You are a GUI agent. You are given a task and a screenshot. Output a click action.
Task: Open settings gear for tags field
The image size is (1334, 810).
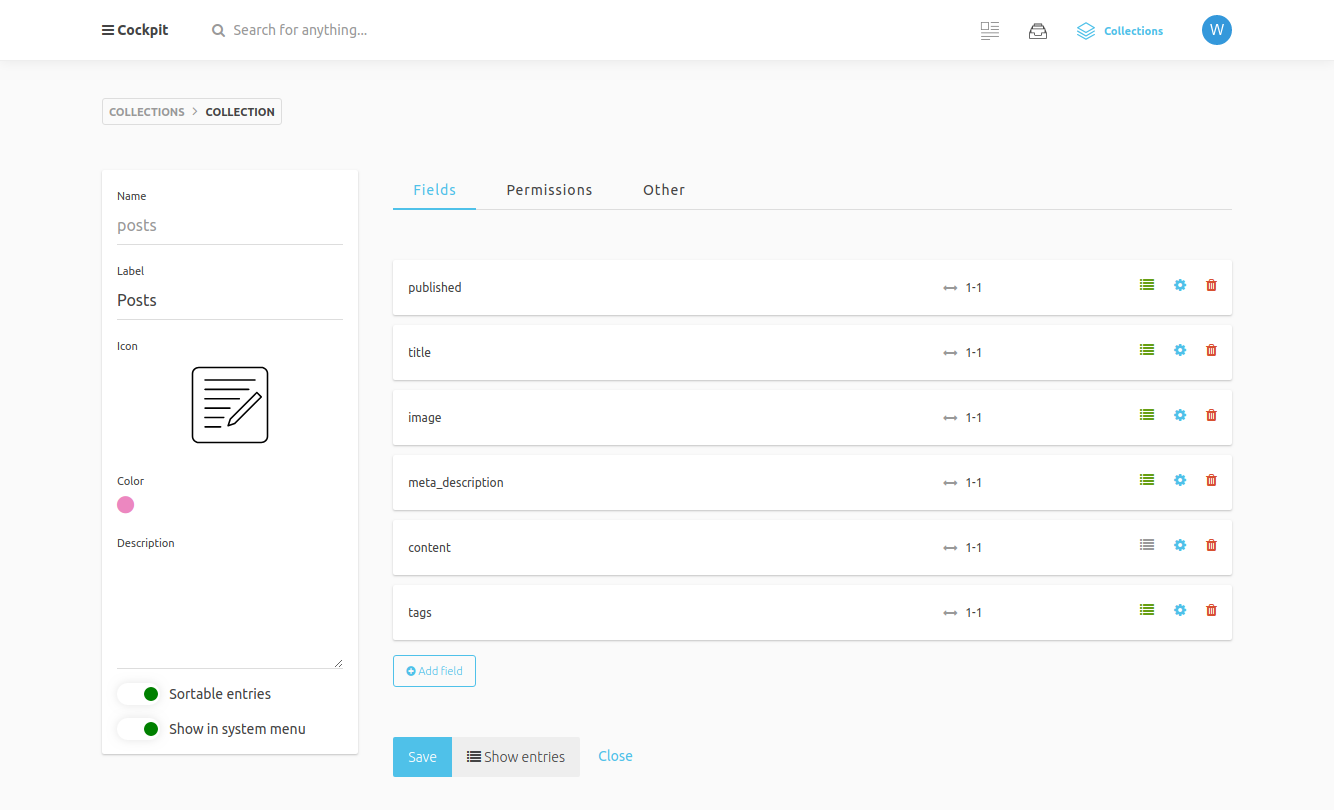click(1180, 610)
